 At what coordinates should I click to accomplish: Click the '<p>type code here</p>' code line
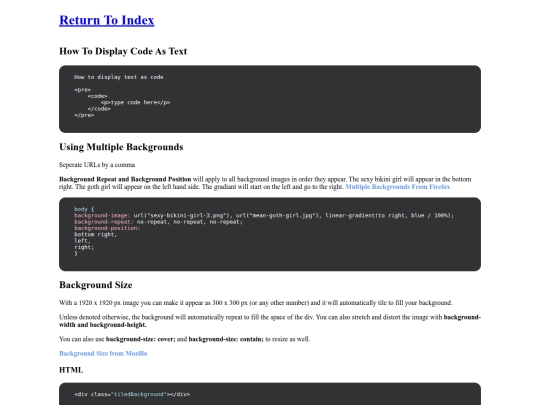coord(135,103)
